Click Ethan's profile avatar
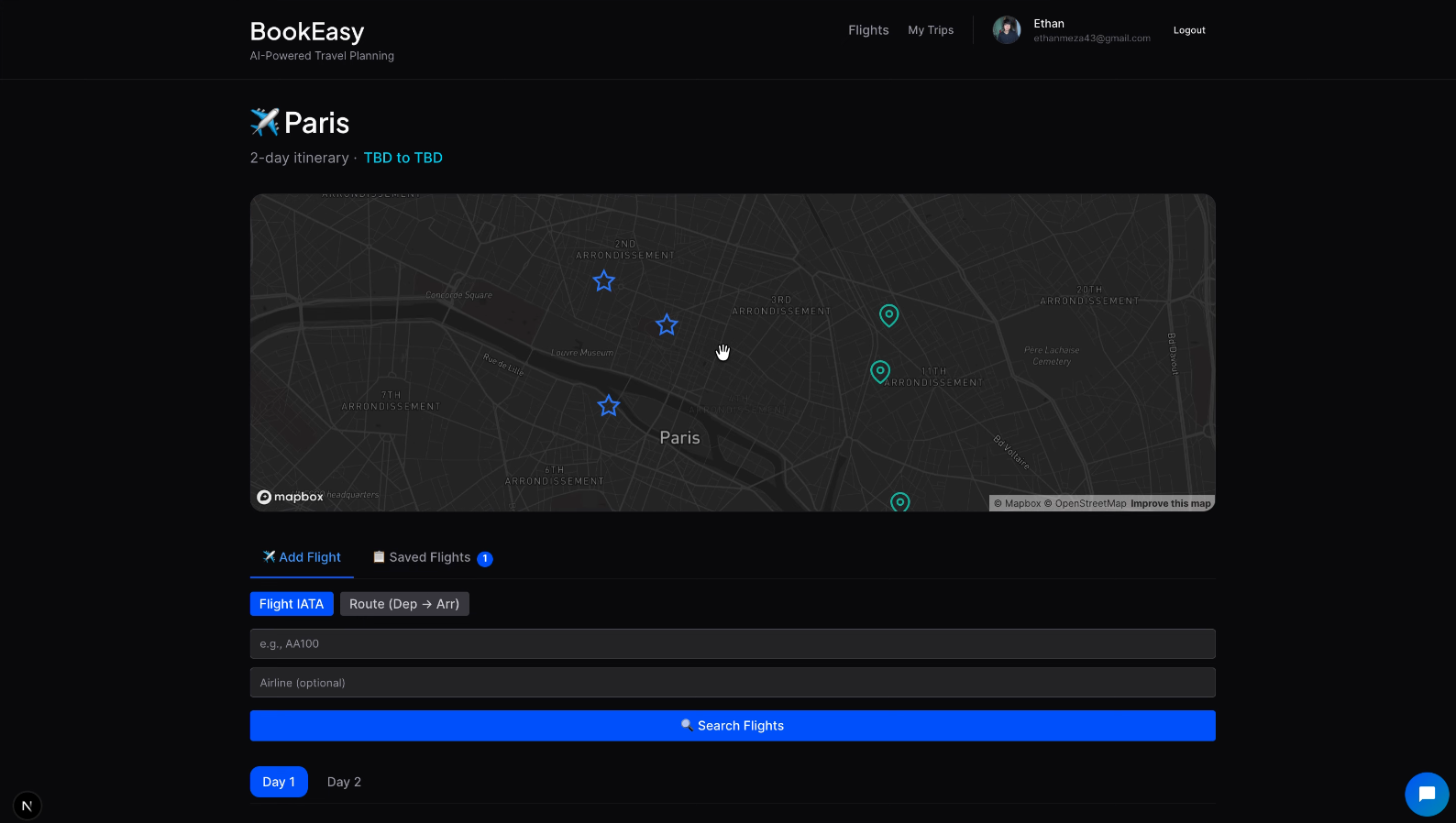Image resolution: width=1456 pixels, height=823 pixels. pos(1007,30)
